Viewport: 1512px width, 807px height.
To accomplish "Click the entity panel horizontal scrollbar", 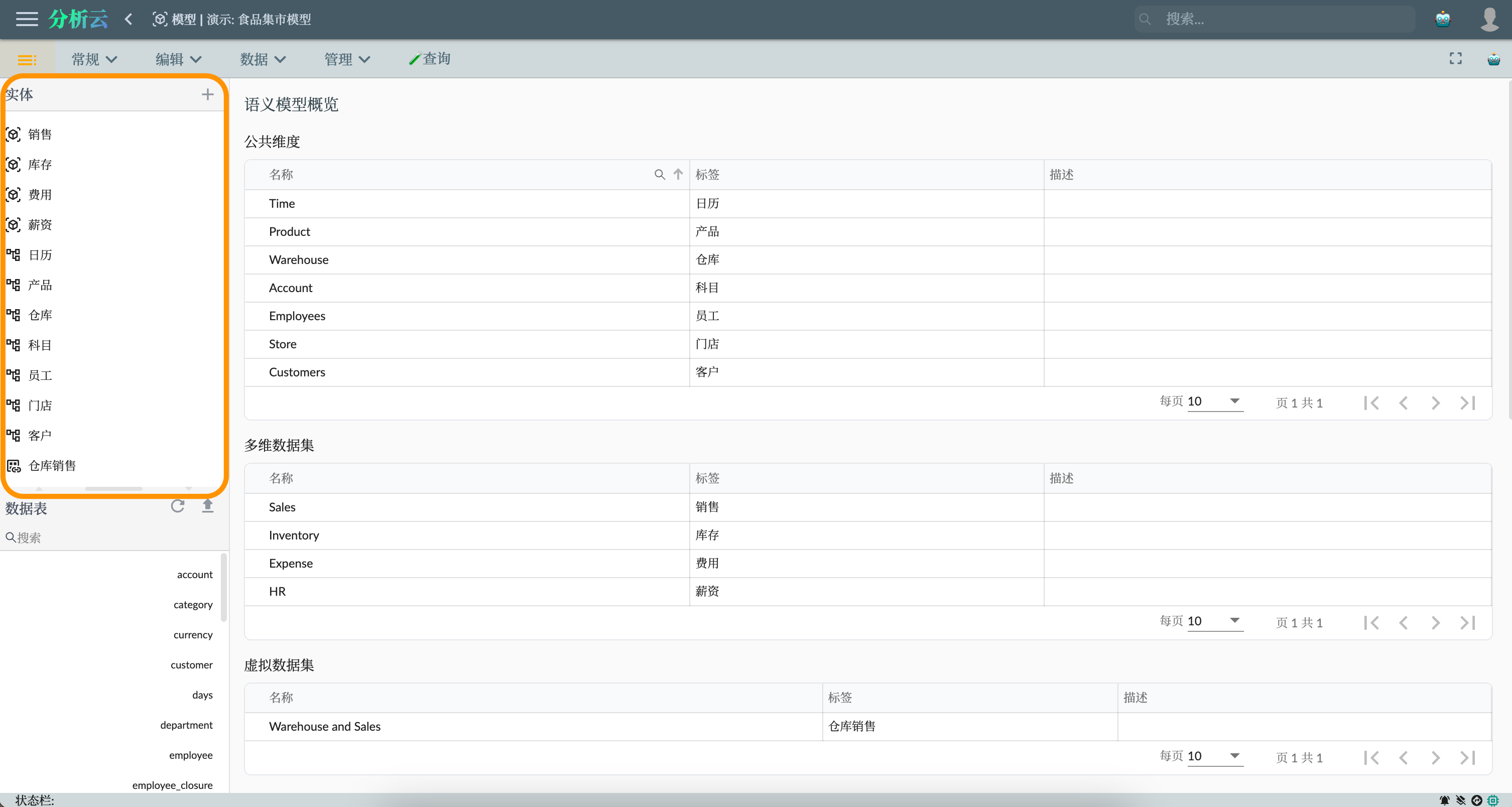I will tap(114, 488).
